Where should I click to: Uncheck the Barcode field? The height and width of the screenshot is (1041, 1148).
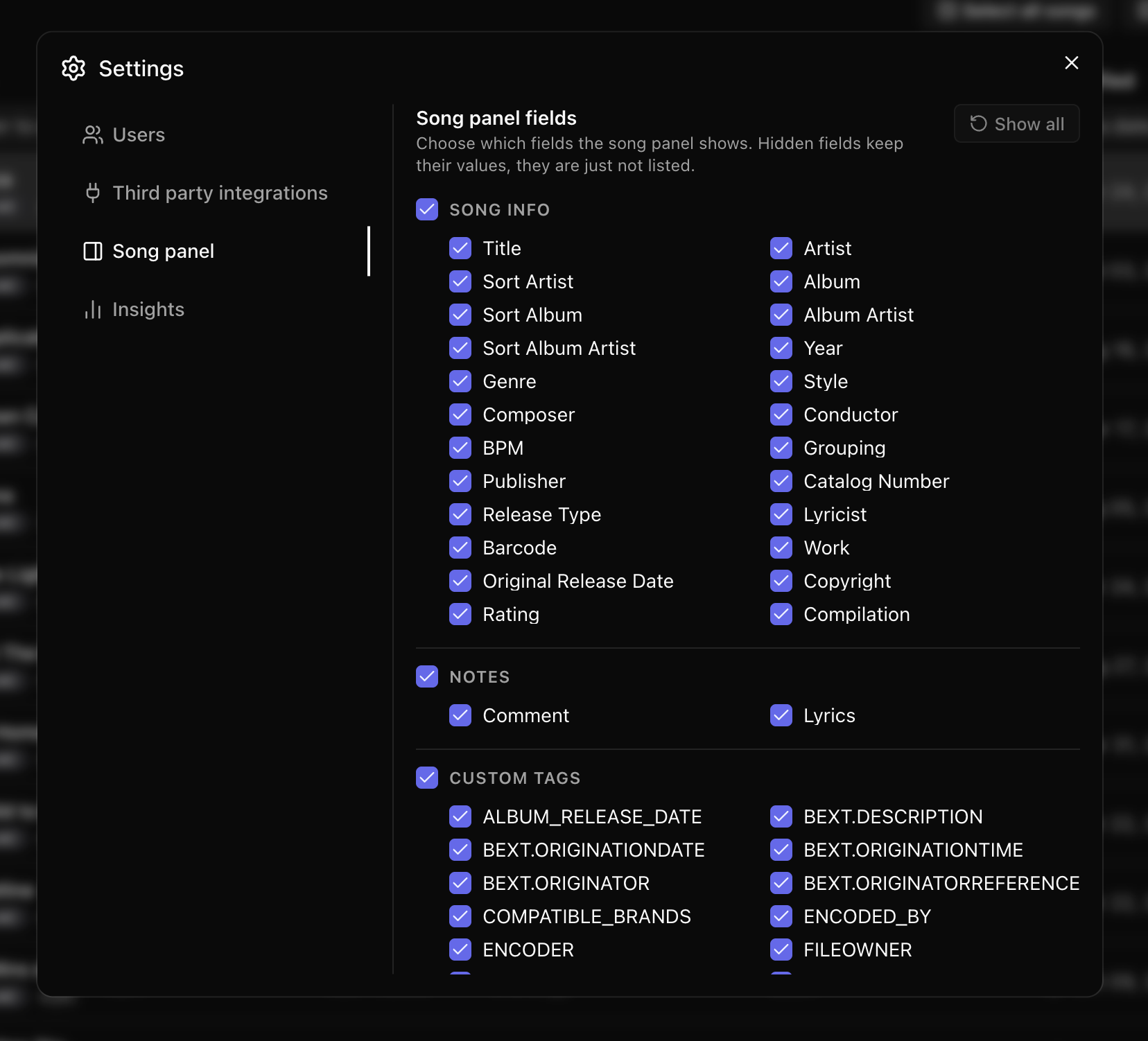point(460,548)
